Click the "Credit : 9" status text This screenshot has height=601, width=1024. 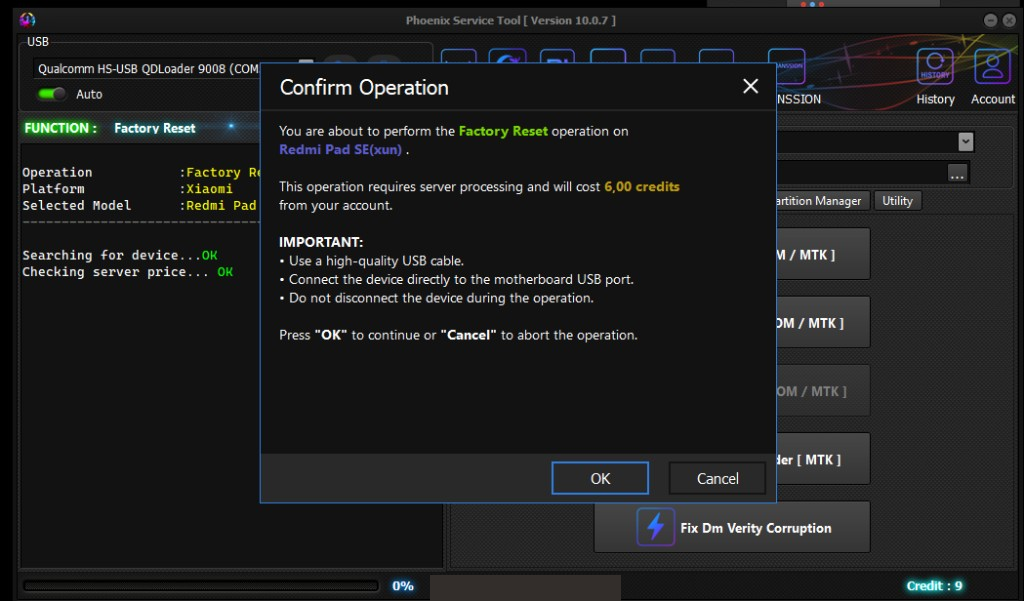pyautogui.click(x=934, y=585)
